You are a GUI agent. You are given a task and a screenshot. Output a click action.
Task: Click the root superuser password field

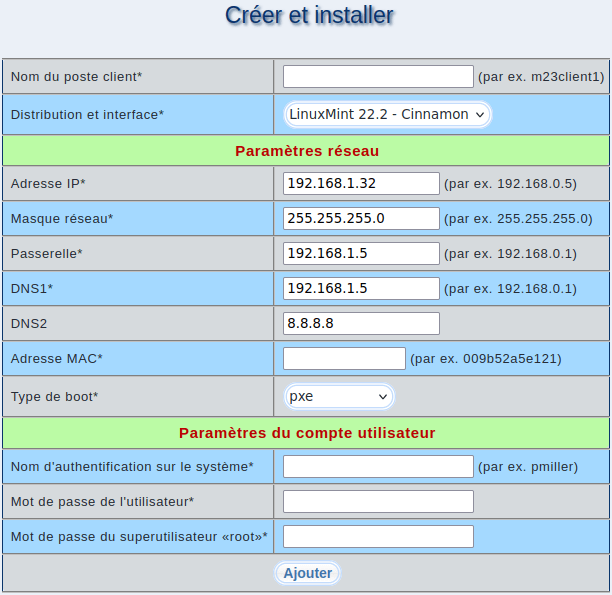click(378, 537)
